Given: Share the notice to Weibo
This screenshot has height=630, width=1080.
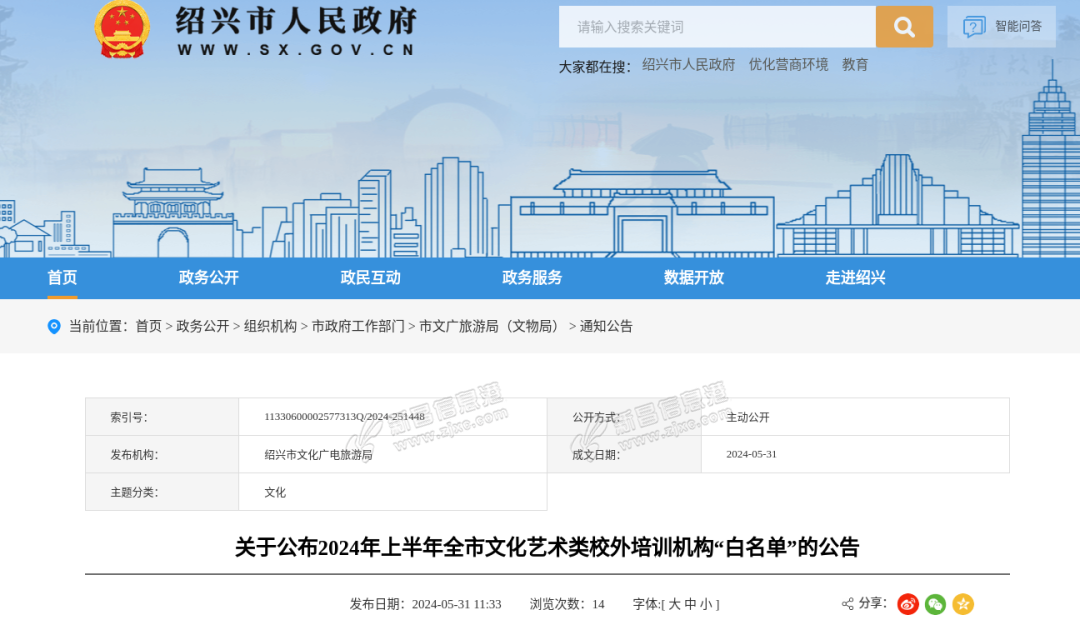Looking at the screenshot, I should click(x=908, y=604).
